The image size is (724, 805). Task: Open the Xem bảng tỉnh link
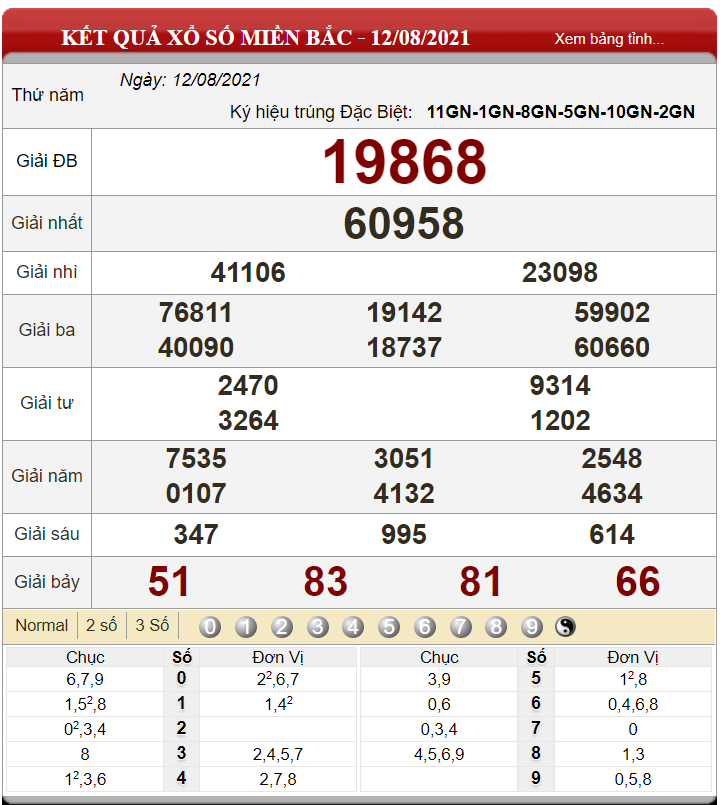[x=608, y=39]
